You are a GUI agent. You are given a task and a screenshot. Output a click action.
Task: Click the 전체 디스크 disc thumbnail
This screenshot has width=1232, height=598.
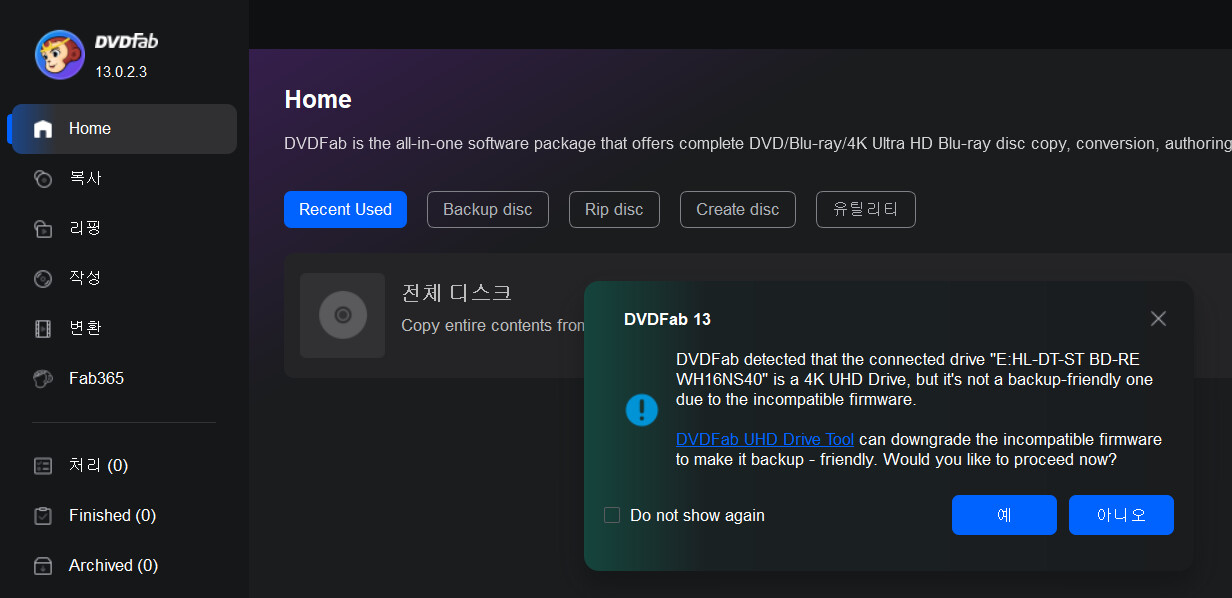point(342,315)
